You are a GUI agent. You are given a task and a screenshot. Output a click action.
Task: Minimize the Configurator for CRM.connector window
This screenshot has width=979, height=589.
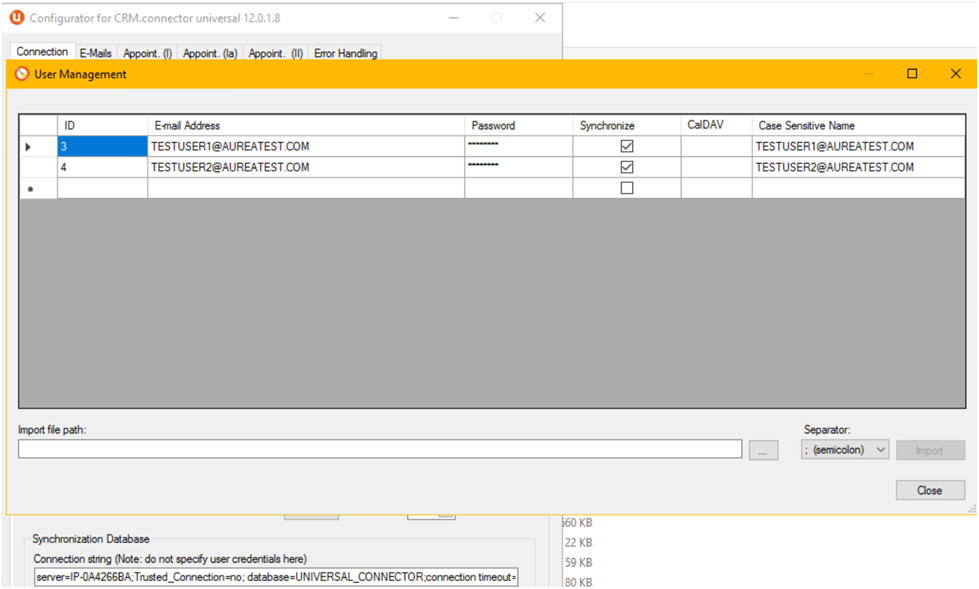pyautogui.click(x=454, y=17)
